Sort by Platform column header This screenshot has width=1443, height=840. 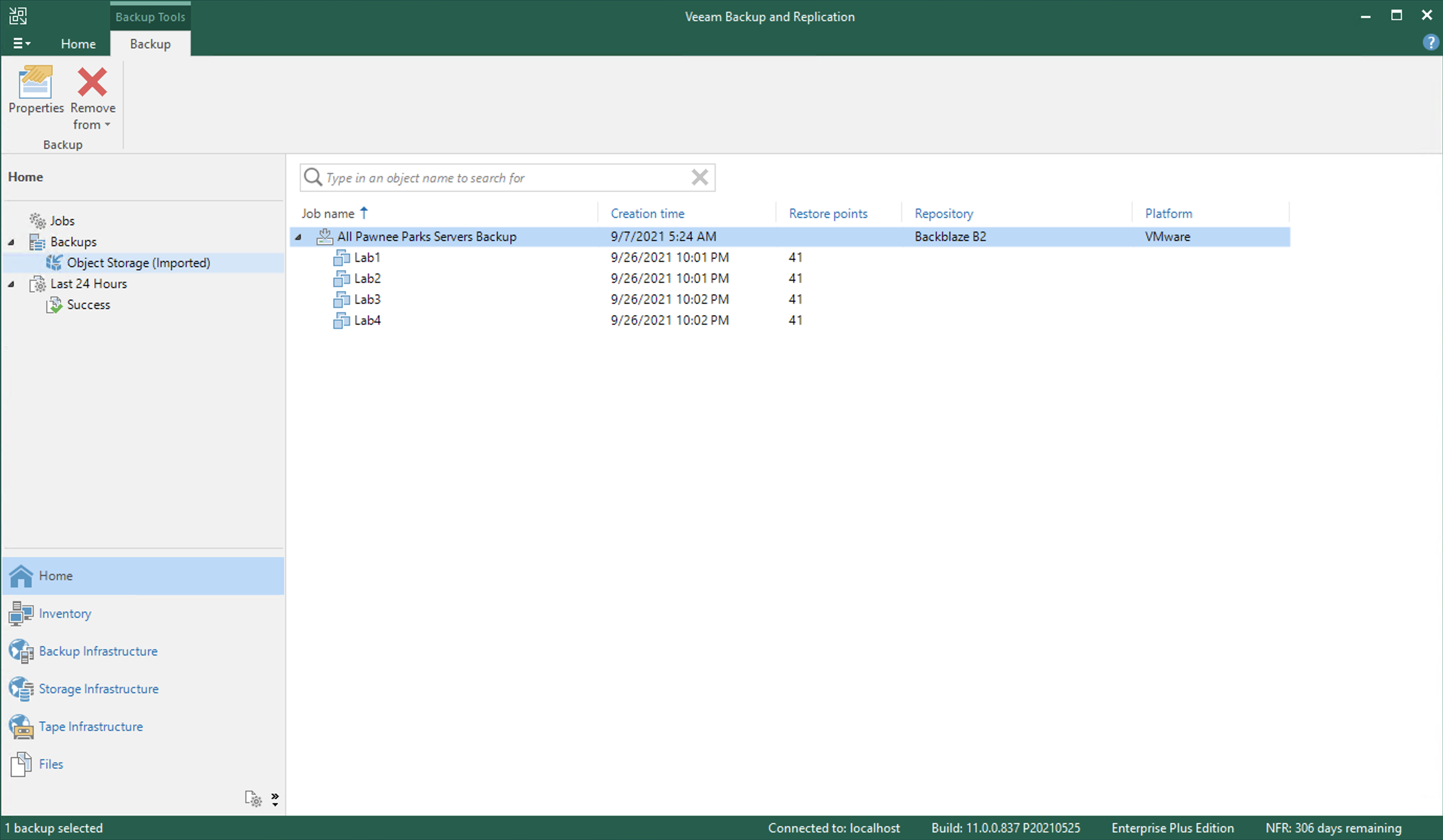pos(1169,214)
